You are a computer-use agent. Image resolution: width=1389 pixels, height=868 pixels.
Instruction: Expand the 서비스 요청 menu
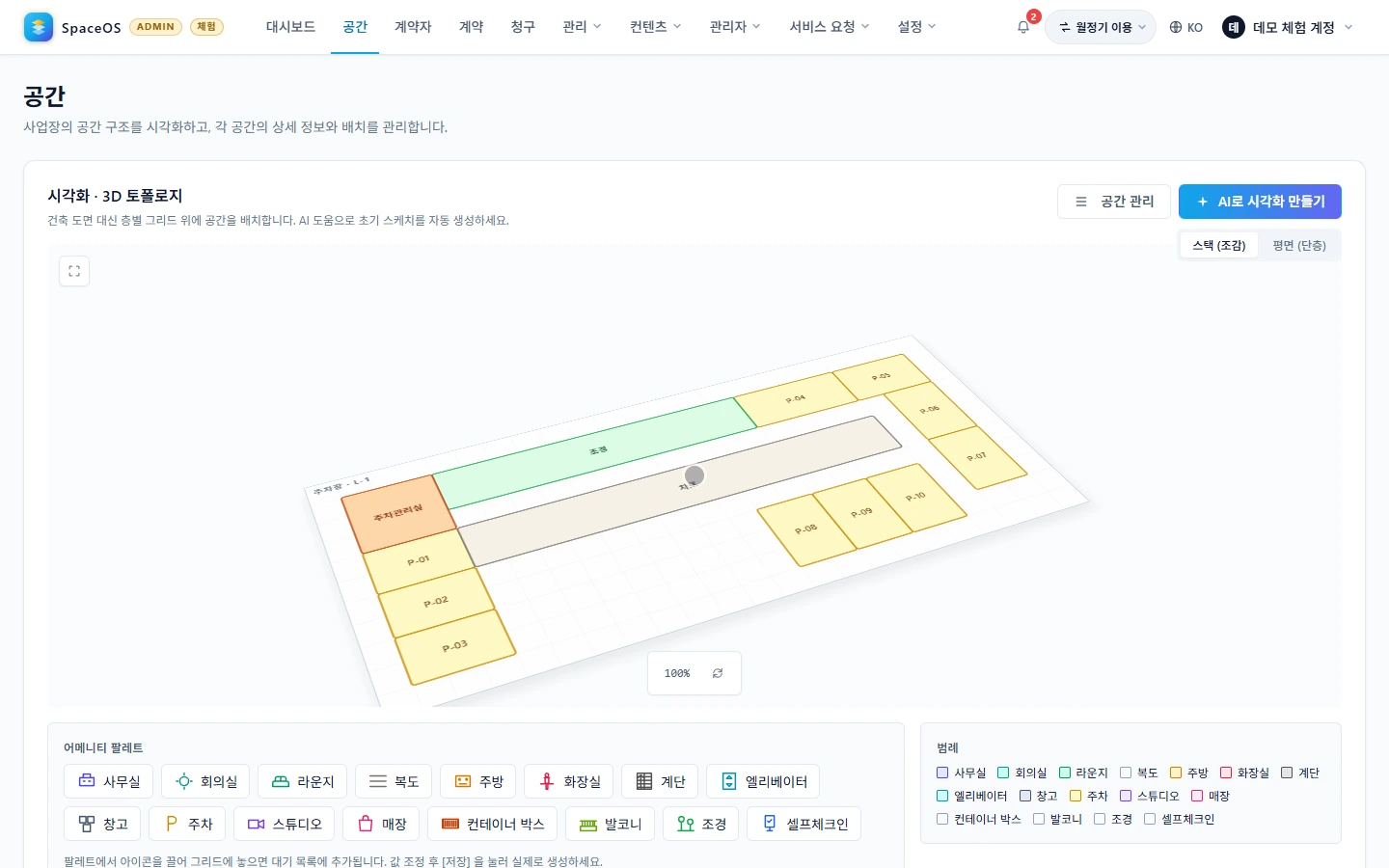tap(830, 27)
